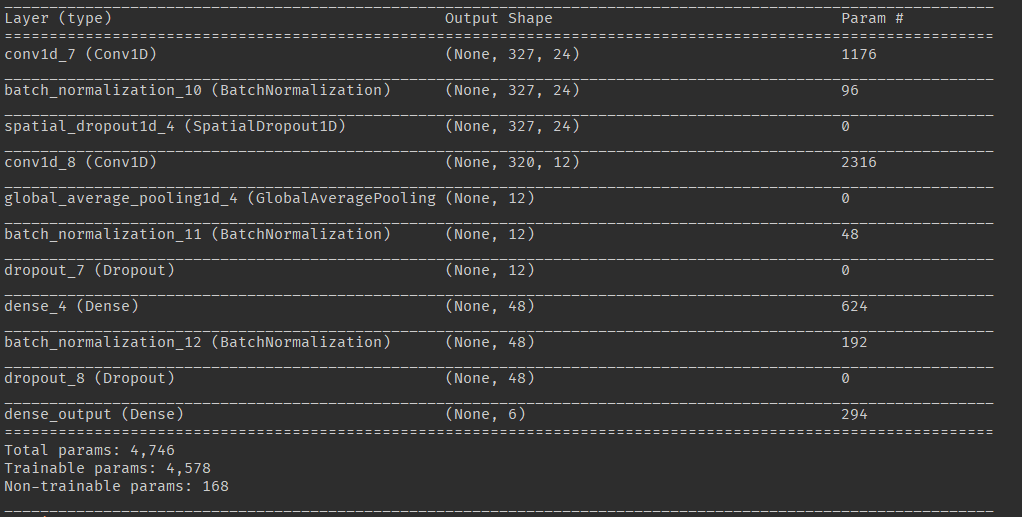Click the dense_output (Dense) layer name
This screenshot has height=517, width=1022.
point(92,414)
